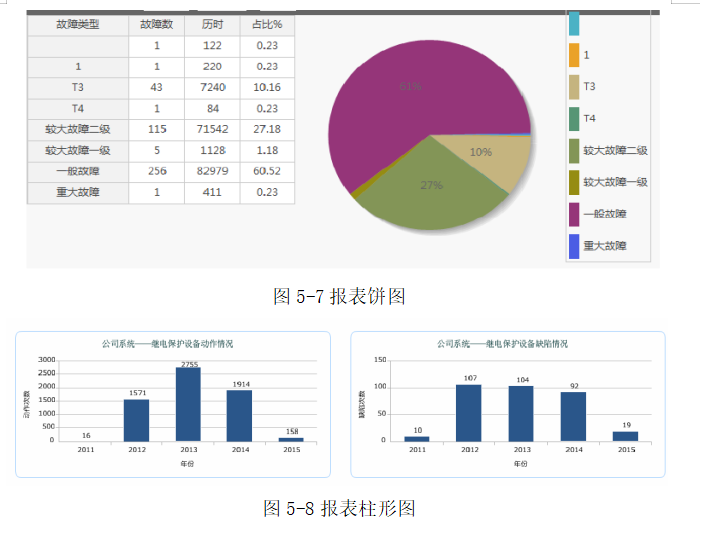Click the value 7240 in table
The image size is (704, 533).
[212, 88]
